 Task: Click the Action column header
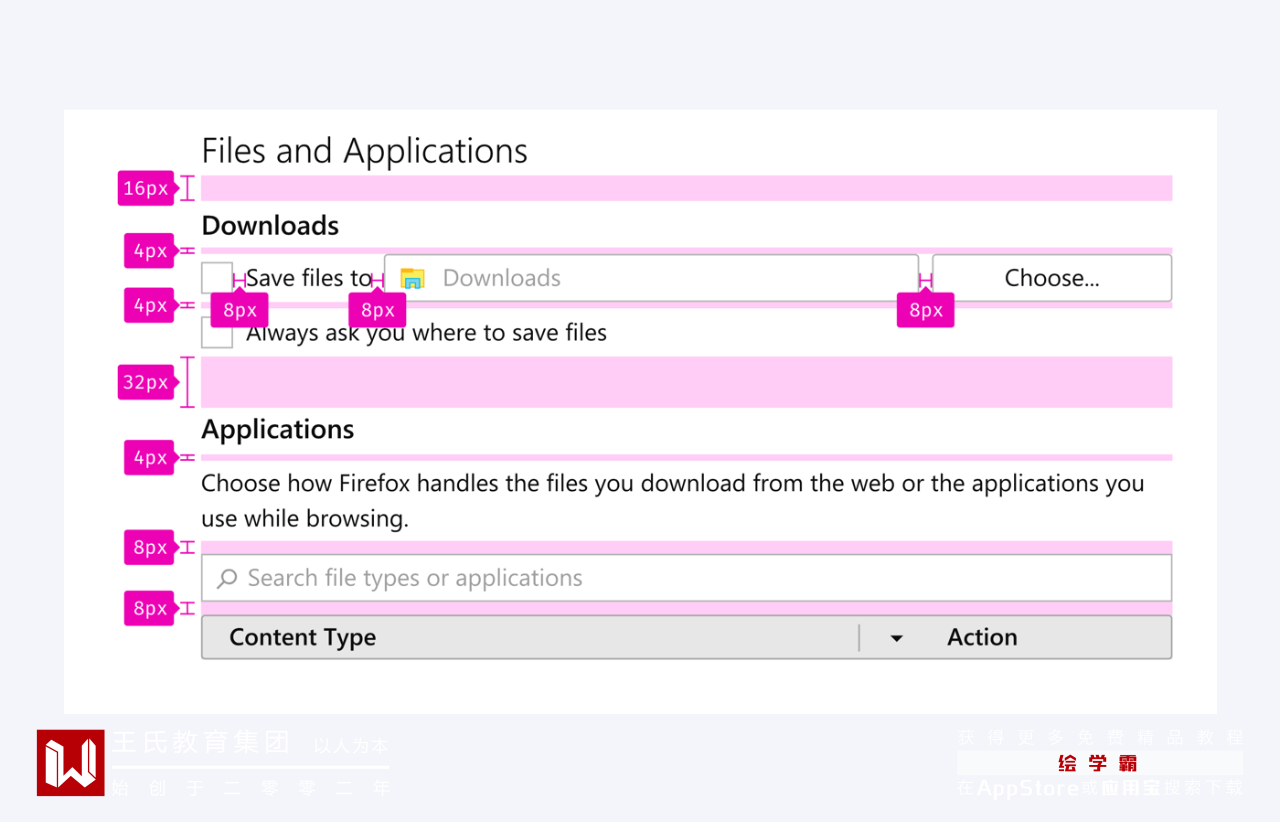[982, 638]
